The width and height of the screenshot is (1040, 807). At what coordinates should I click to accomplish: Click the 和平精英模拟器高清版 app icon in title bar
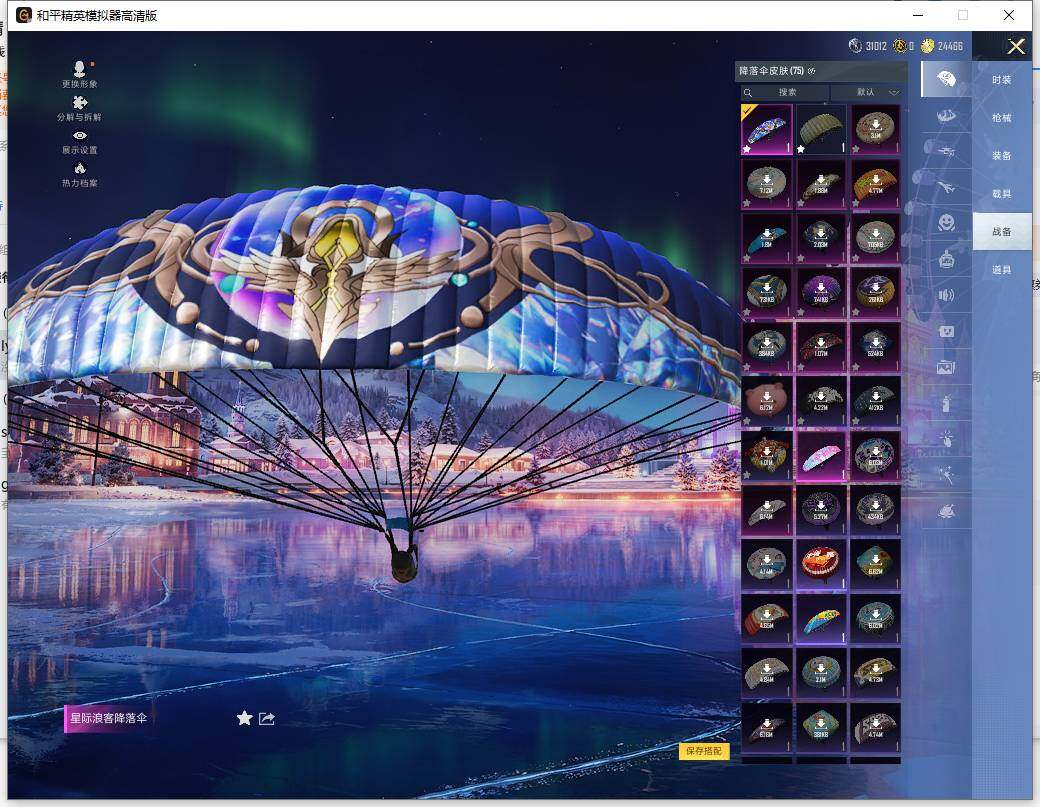pyautogui.click(x=24, y=15)
